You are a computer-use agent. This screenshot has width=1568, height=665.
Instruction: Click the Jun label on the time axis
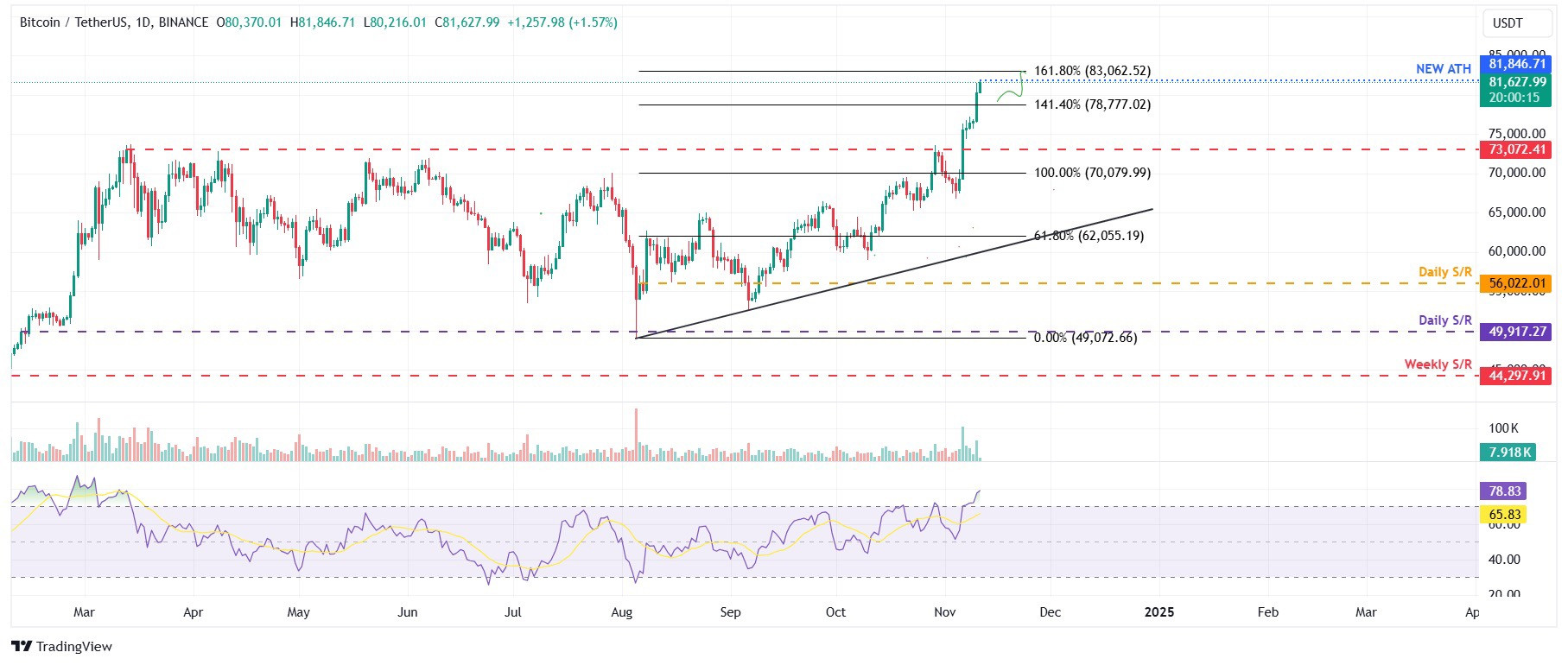click(x=407, y=612)
